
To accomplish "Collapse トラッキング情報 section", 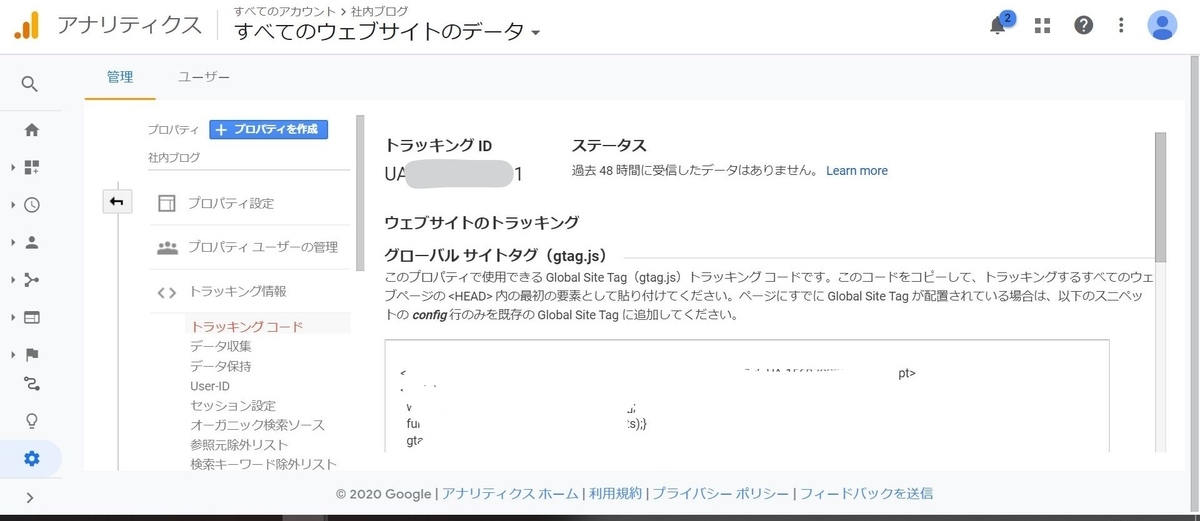I will [237, 292].
